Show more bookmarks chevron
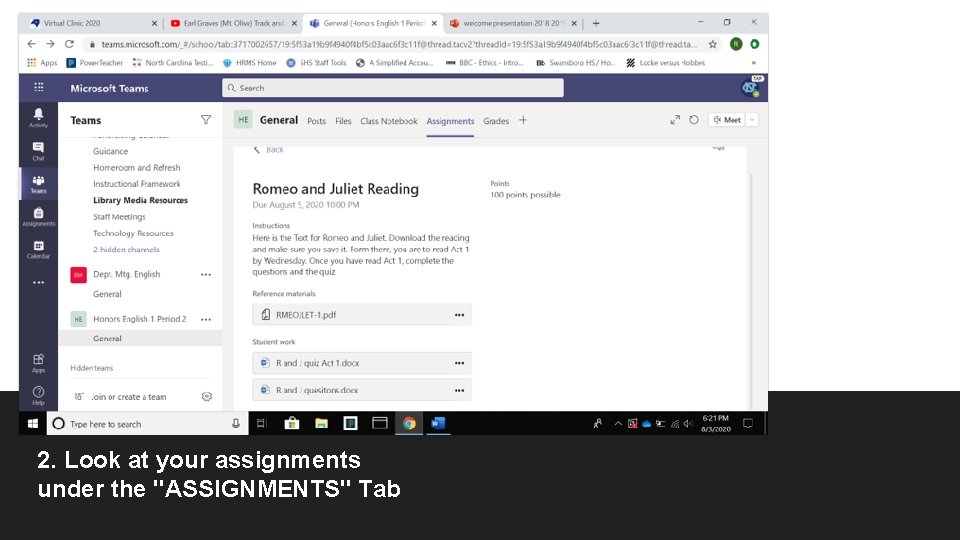 coord(754,62)
